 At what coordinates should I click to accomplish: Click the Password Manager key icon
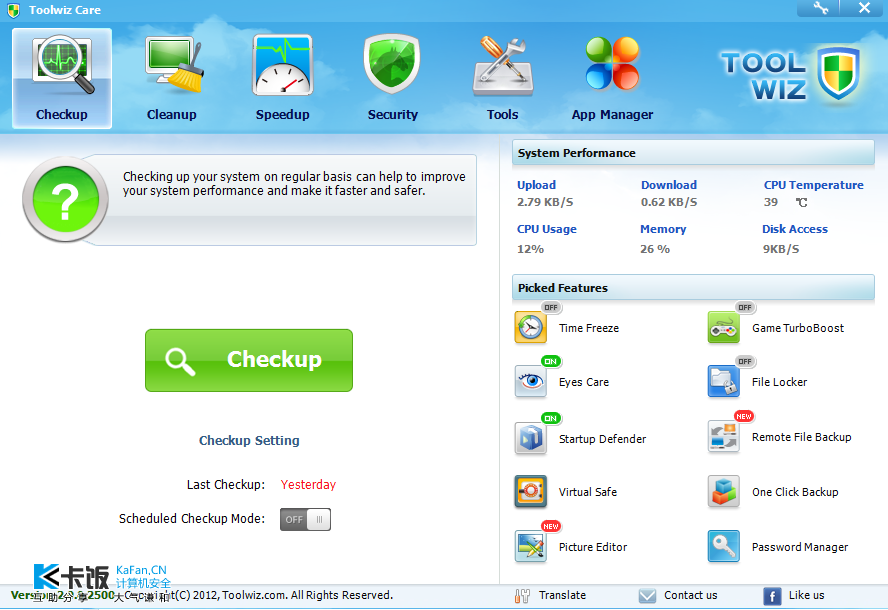[724, 546]
